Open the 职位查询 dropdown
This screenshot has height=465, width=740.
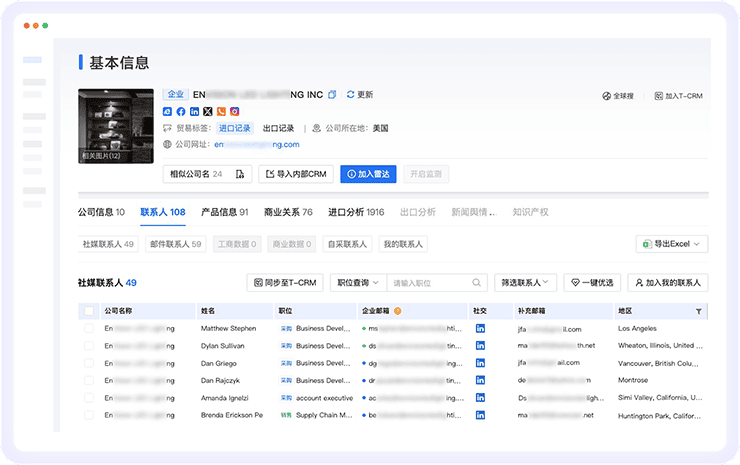point(359,283)
